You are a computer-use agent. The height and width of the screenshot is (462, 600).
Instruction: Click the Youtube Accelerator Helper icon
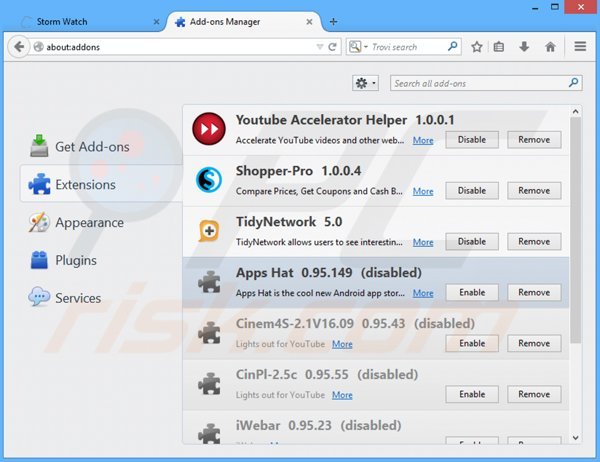tap(209, 129)
